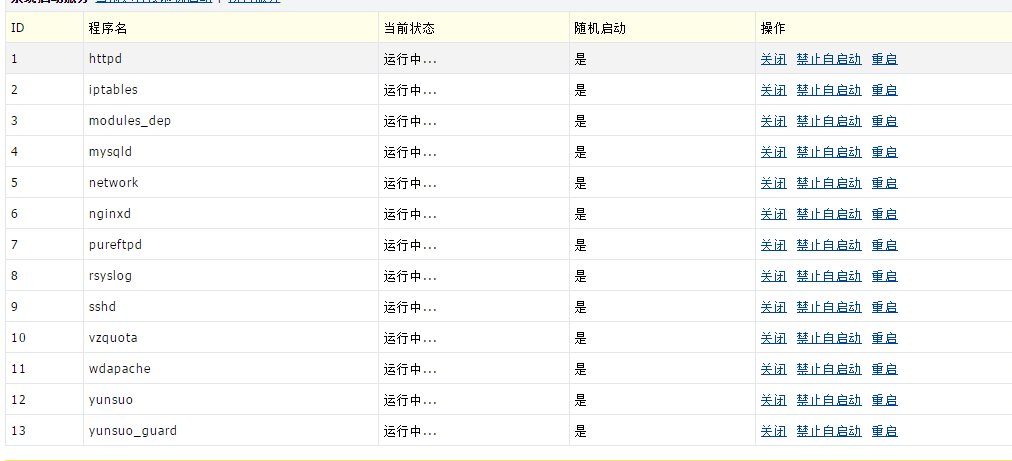Click the 当前状态 column header
Image resolution: width=1012 pixels, height=461 pixels.
pyautogui.click(x=409, y=28)
